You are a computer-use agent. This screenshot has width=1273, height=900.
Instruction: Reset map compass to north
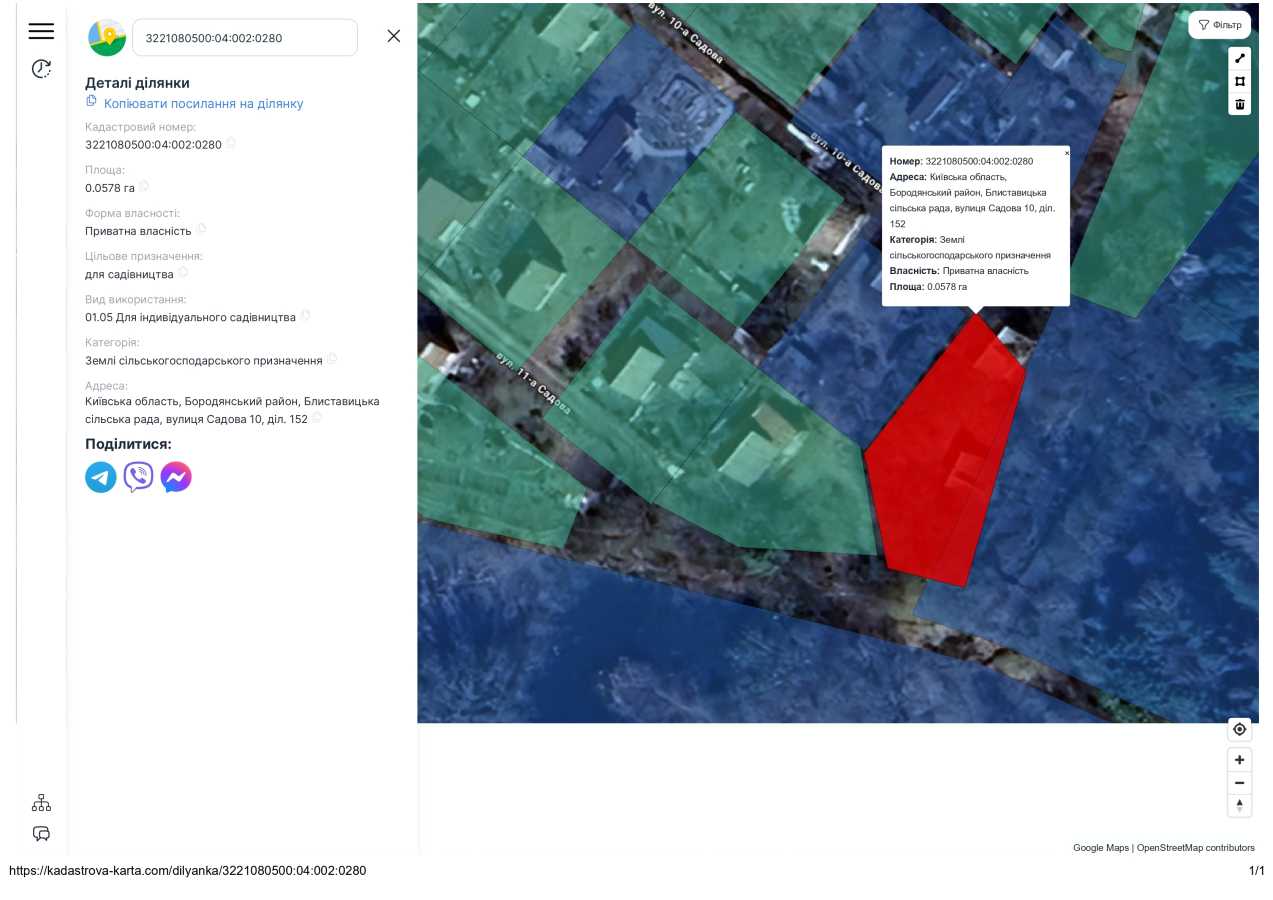tap(1240, 806)
